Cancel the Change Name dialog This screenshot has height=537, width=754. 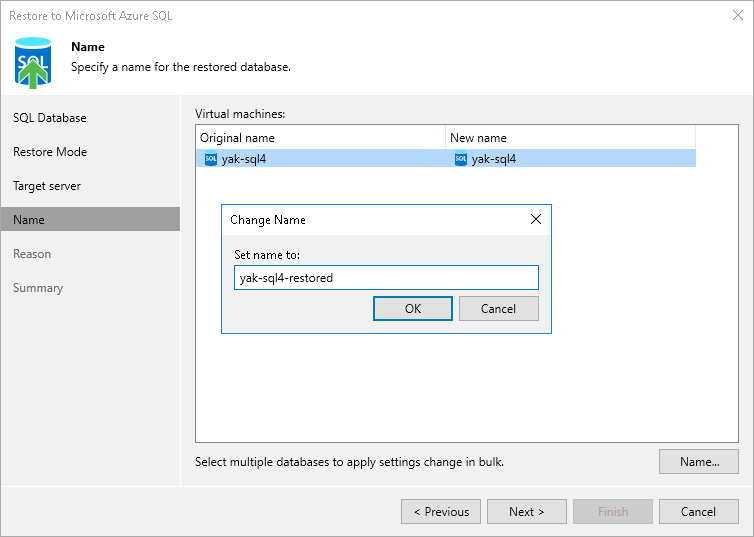499,309
